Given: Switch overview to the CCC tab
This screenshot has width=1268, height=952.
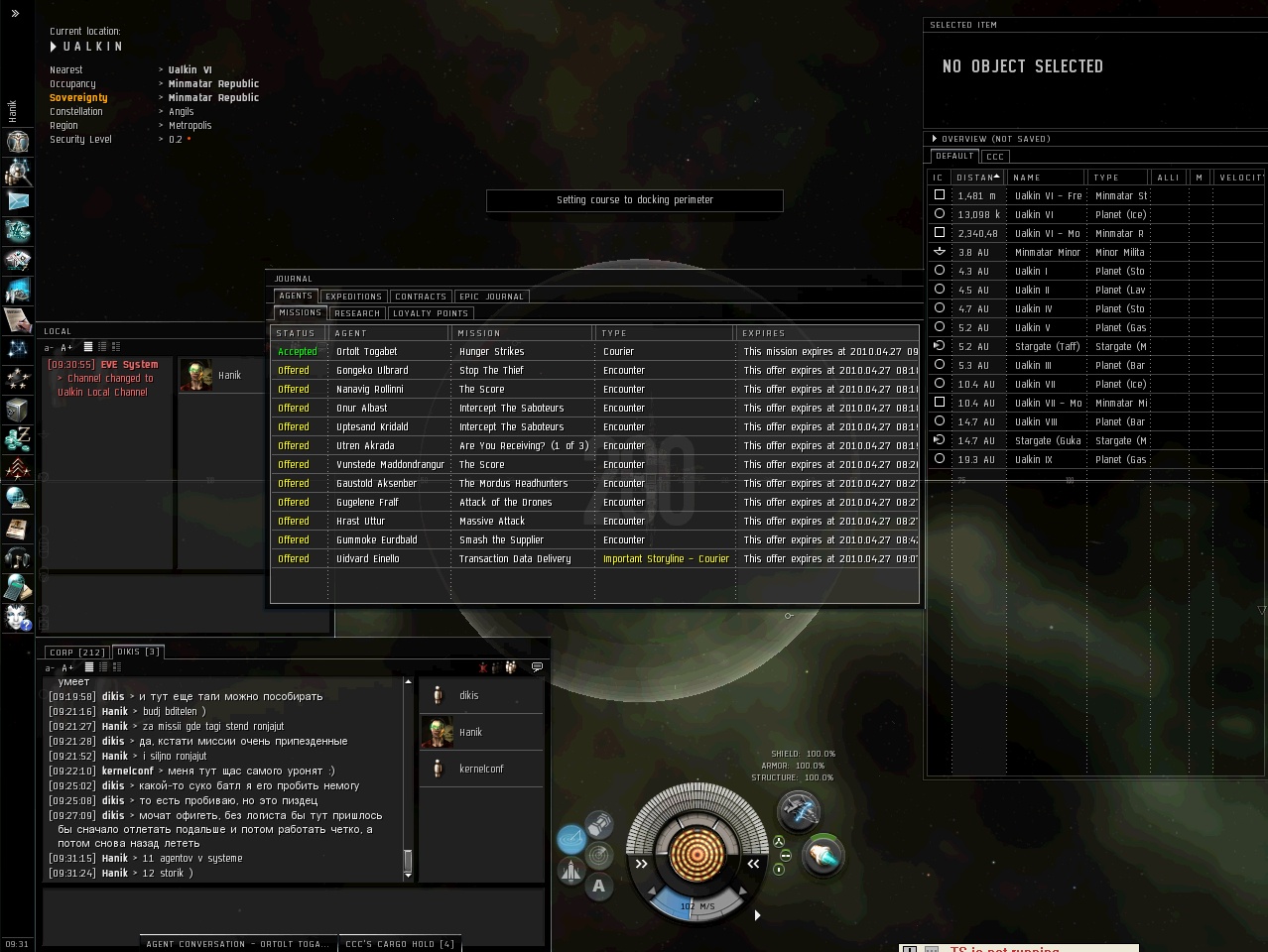Looking at the screenshot, I should [x=995, y=157].
